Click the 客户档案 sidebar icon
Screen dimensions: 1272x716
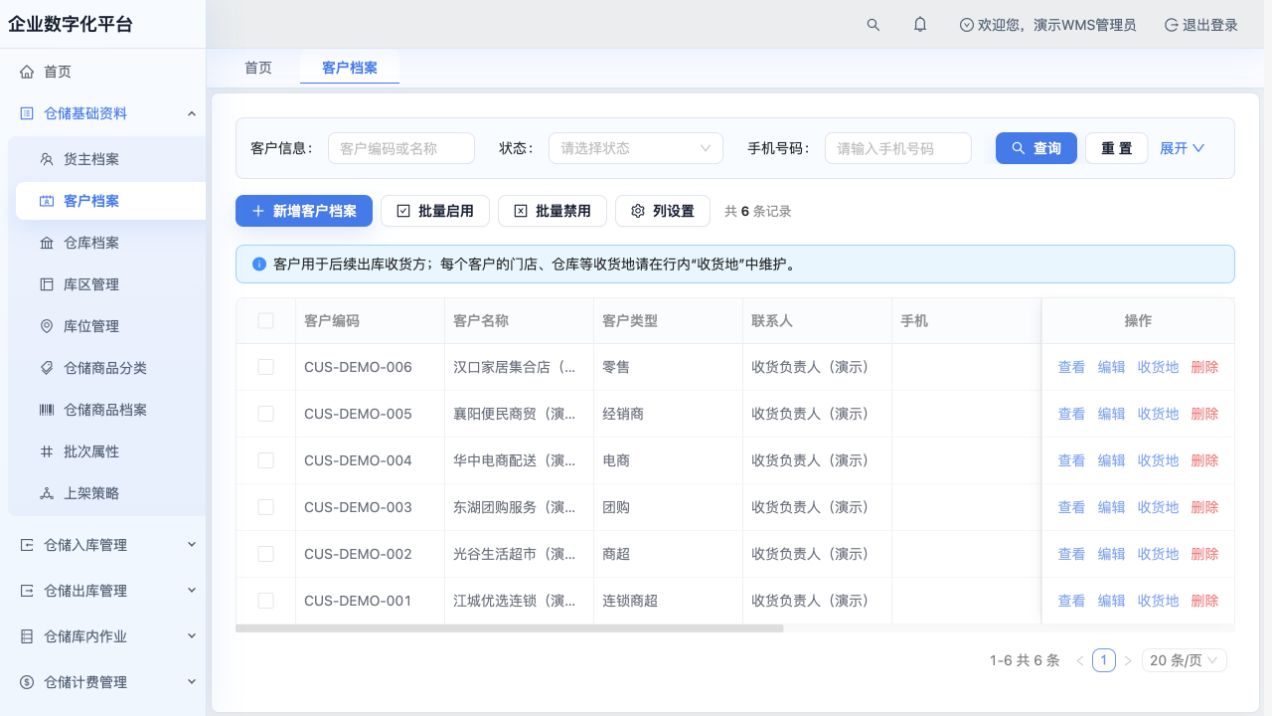pyautogui.click(x=46, y=201)
